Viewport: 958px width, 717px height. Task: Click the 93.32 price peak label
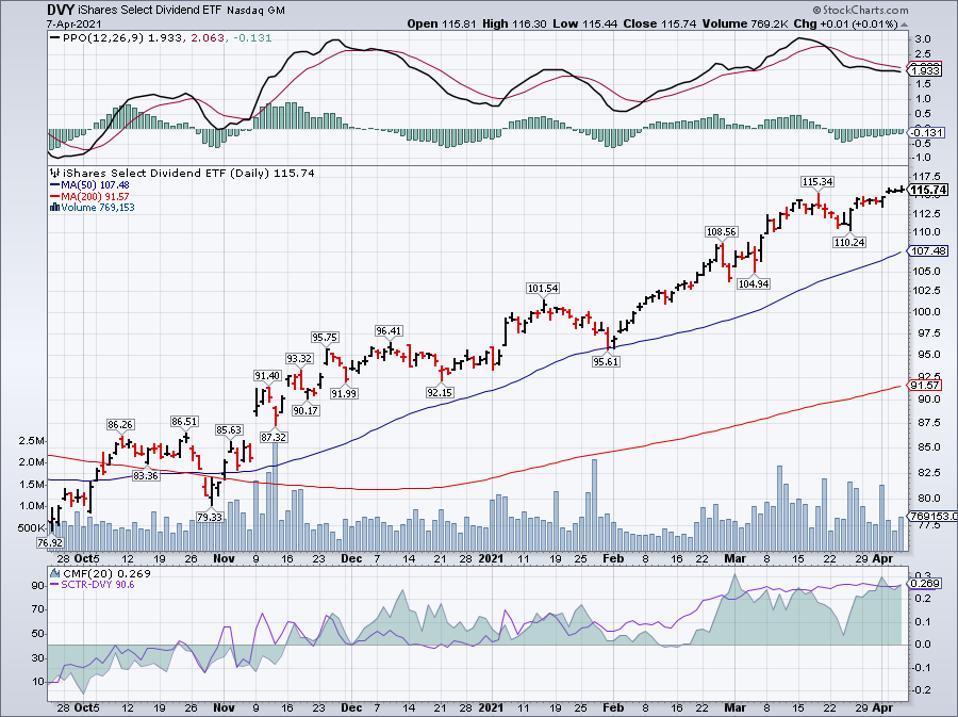point(299,358)
